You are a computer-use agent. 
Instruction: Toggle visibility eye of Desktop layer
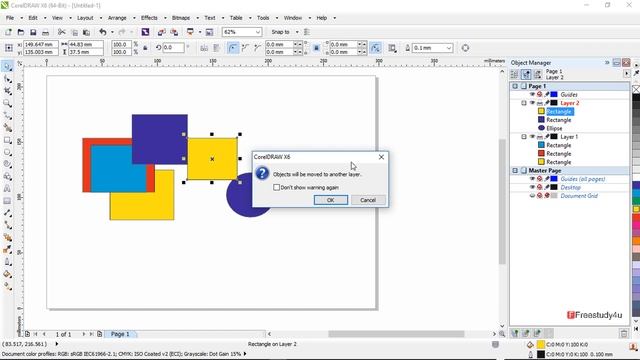532,187
